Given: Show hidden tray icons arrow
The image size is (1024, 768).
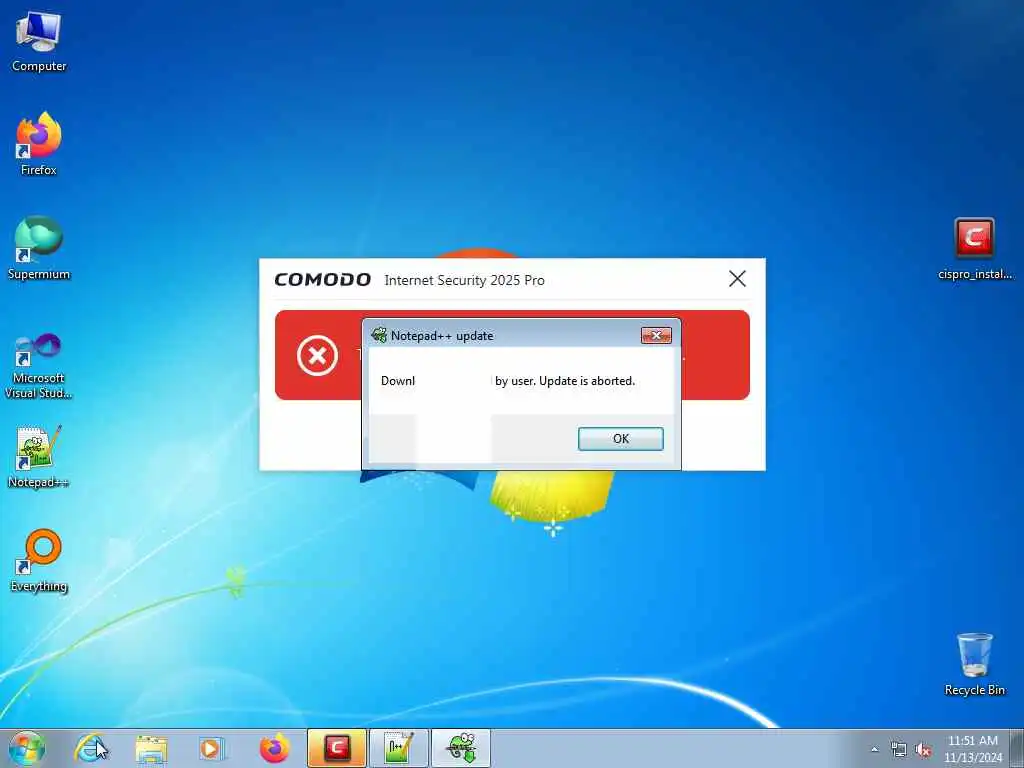Looking at the screenshot, I should [874, 750].
